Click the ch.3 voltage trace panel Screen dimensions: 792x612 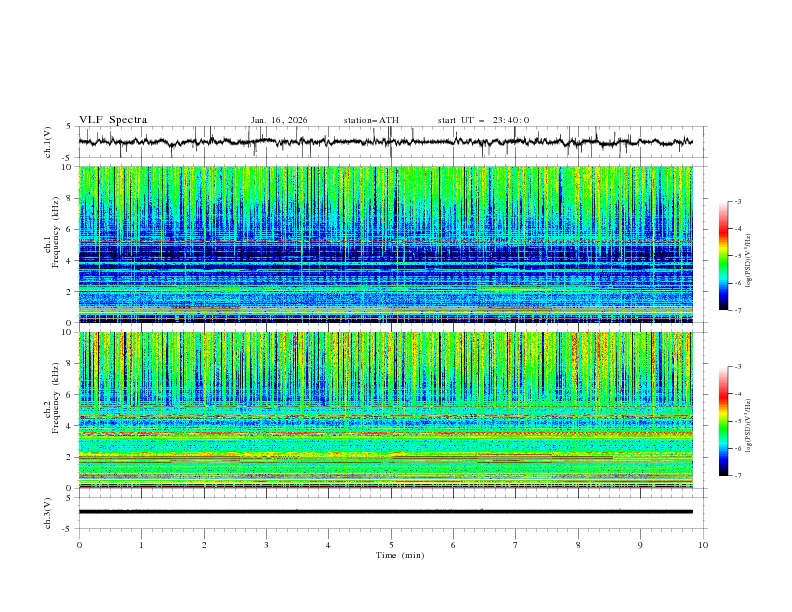pos(393,513)
